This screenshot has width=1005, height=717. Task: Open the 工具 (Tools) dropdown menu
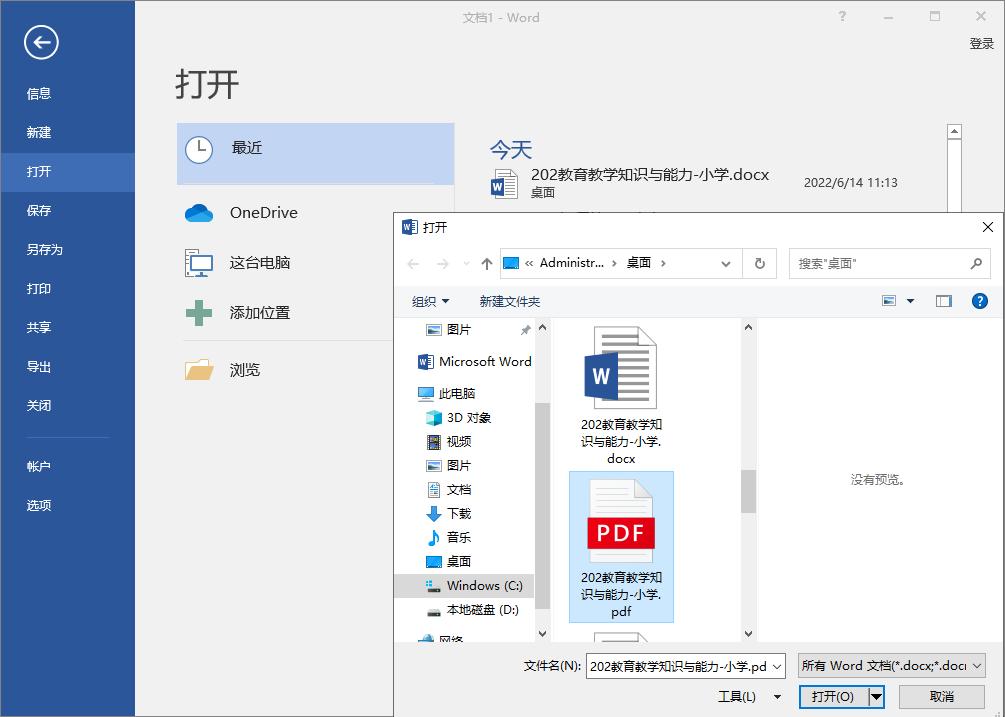748,697
